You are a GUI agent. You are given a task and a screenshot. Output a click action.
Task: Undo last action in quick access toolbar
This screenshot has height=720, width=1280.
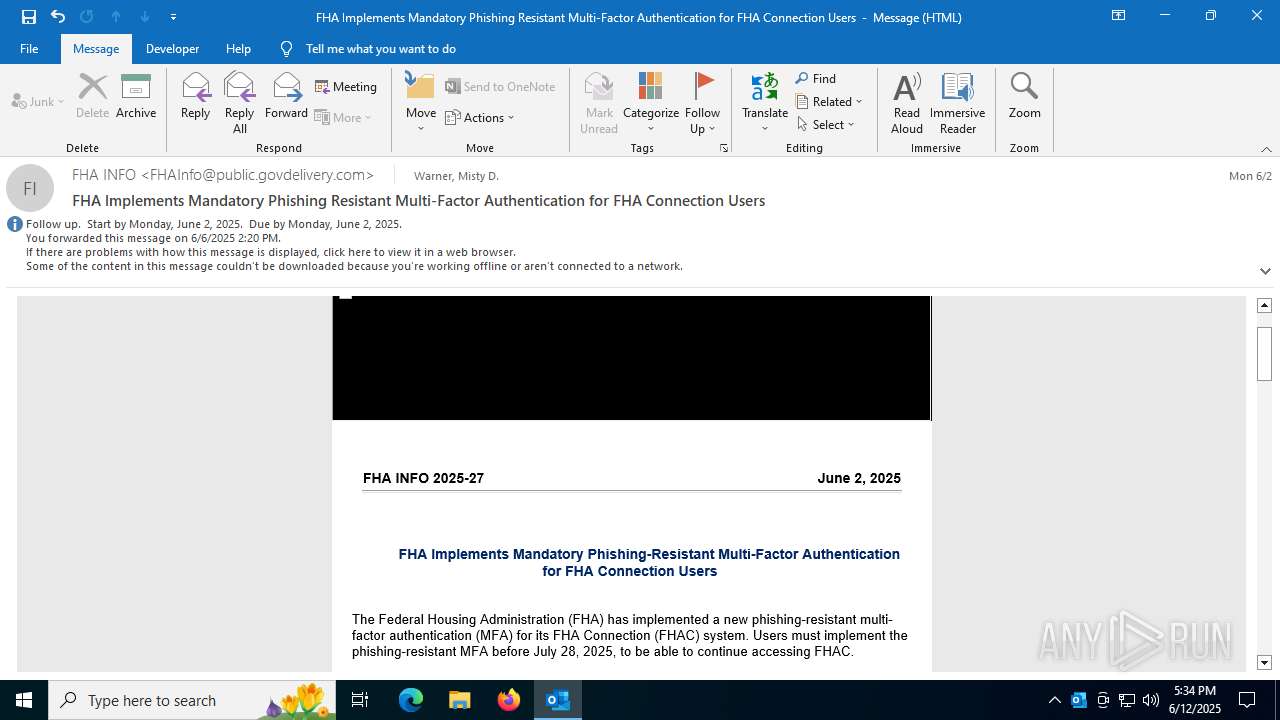tap(58, 17)
